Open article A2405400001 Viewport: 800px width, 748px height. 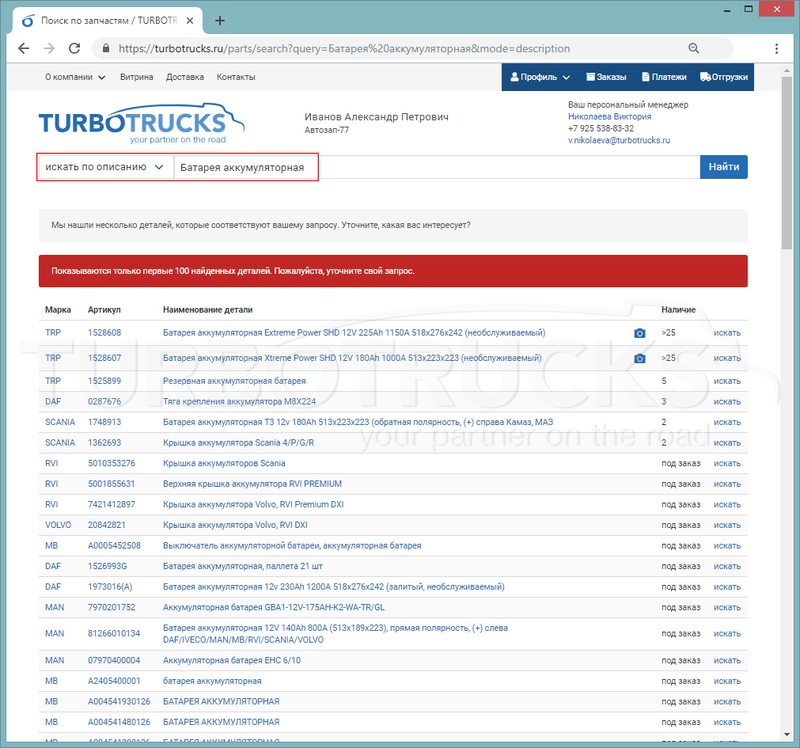coord(114,681)
